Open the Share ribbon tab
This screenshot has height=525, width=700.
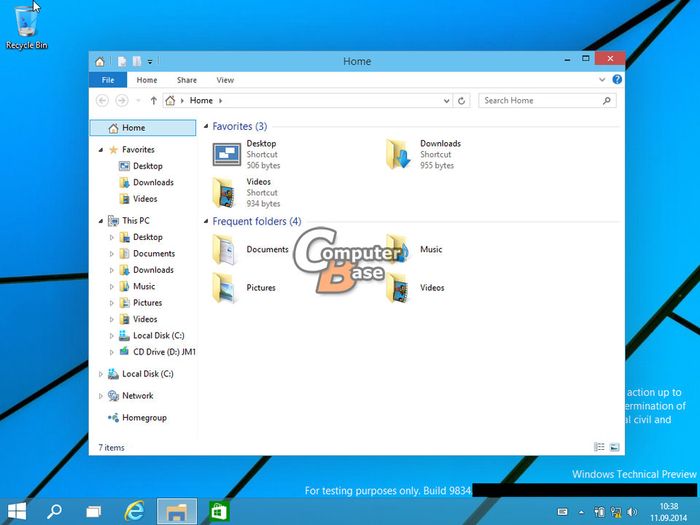coord(187,80)
